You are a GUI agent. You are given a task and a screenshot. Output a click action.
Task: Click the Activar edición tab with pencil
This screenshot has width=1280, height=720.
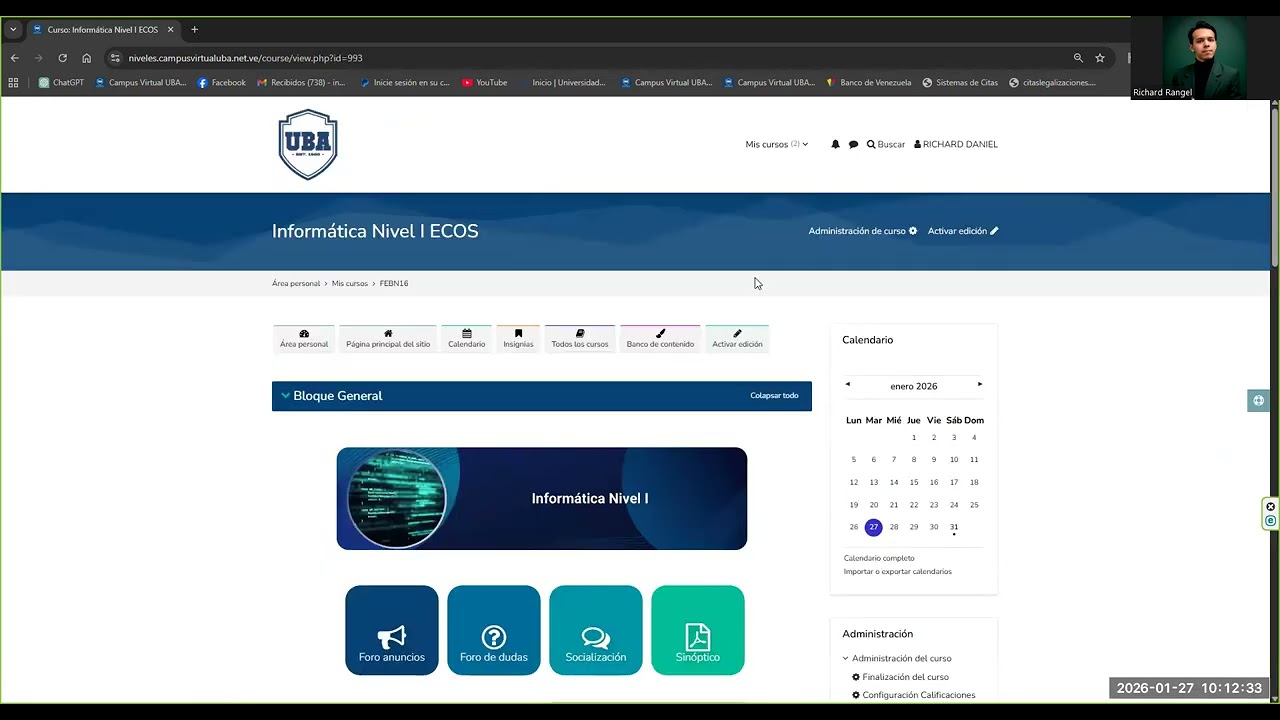[x=737, y=338]
